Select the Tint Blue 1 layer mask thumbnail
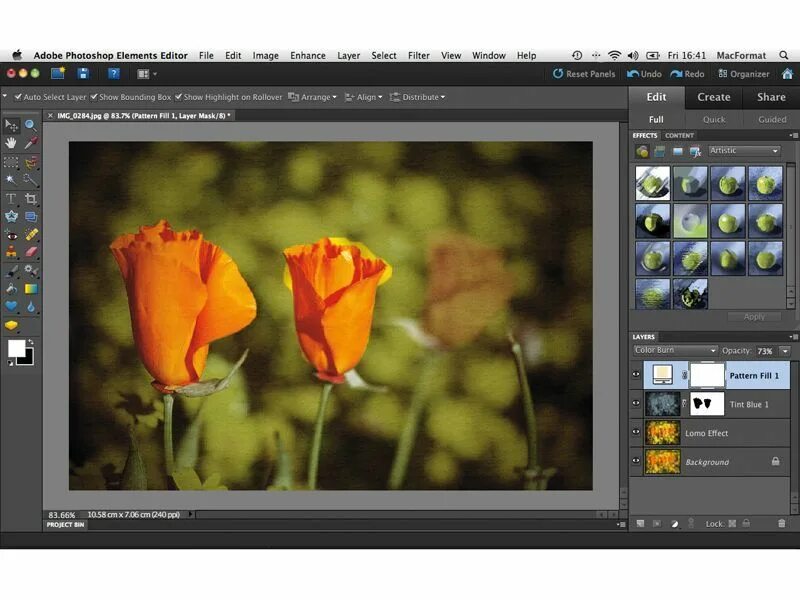The width and height of the screenshot is (800, 600). tap(707, 404)
